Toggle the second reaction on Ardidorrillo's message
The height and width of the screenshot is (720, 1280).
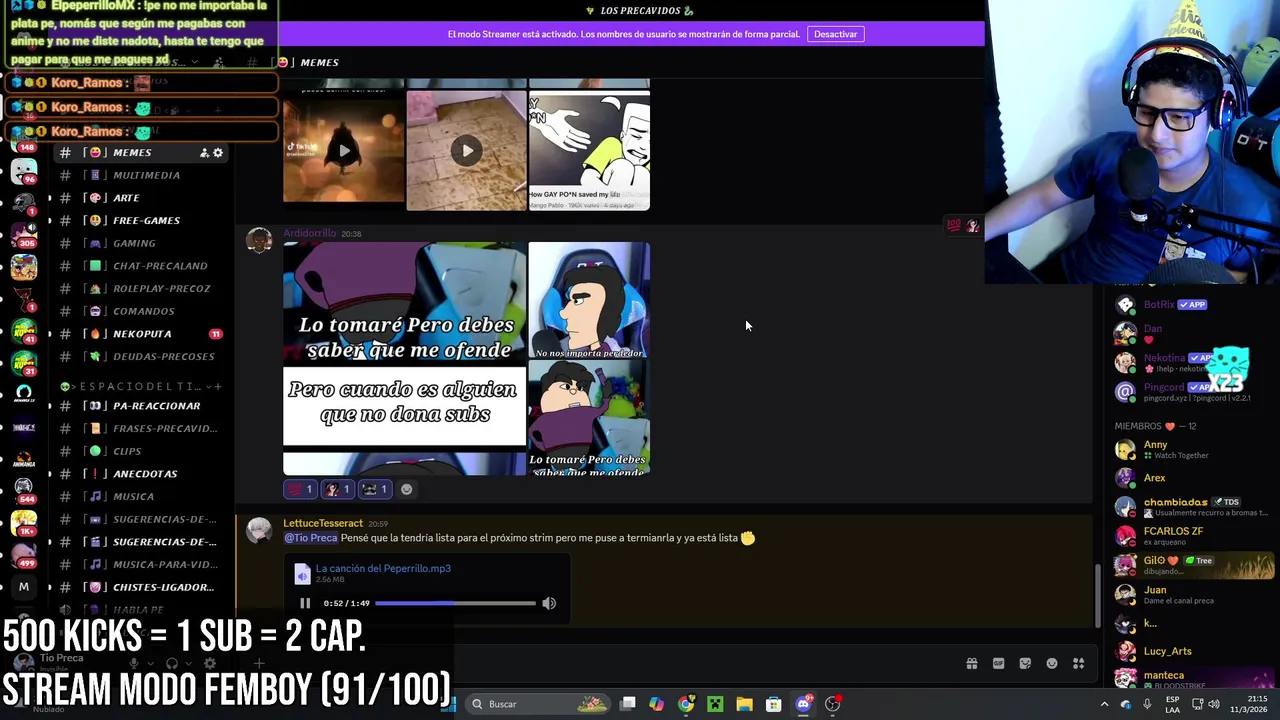337,489
